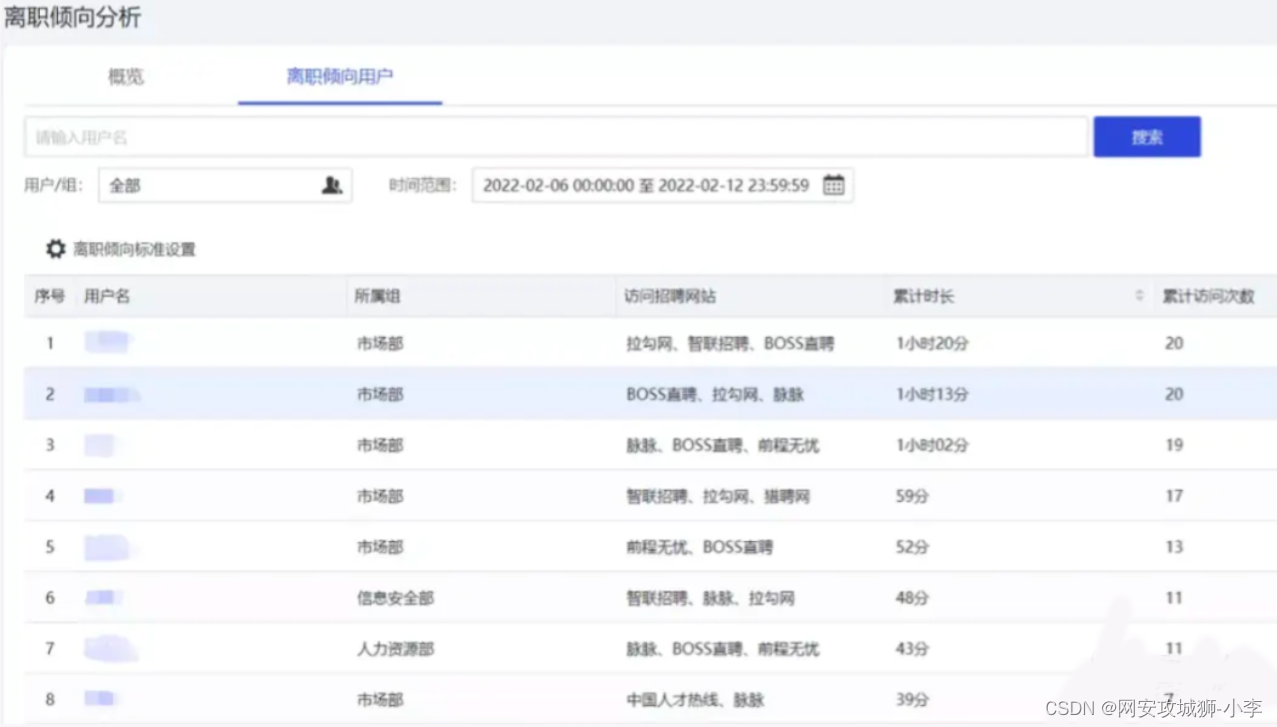
Task: Select the cell 智联招聘、脉脉、拉勾网
Action: pyautogui.click(x=710, y=598)
